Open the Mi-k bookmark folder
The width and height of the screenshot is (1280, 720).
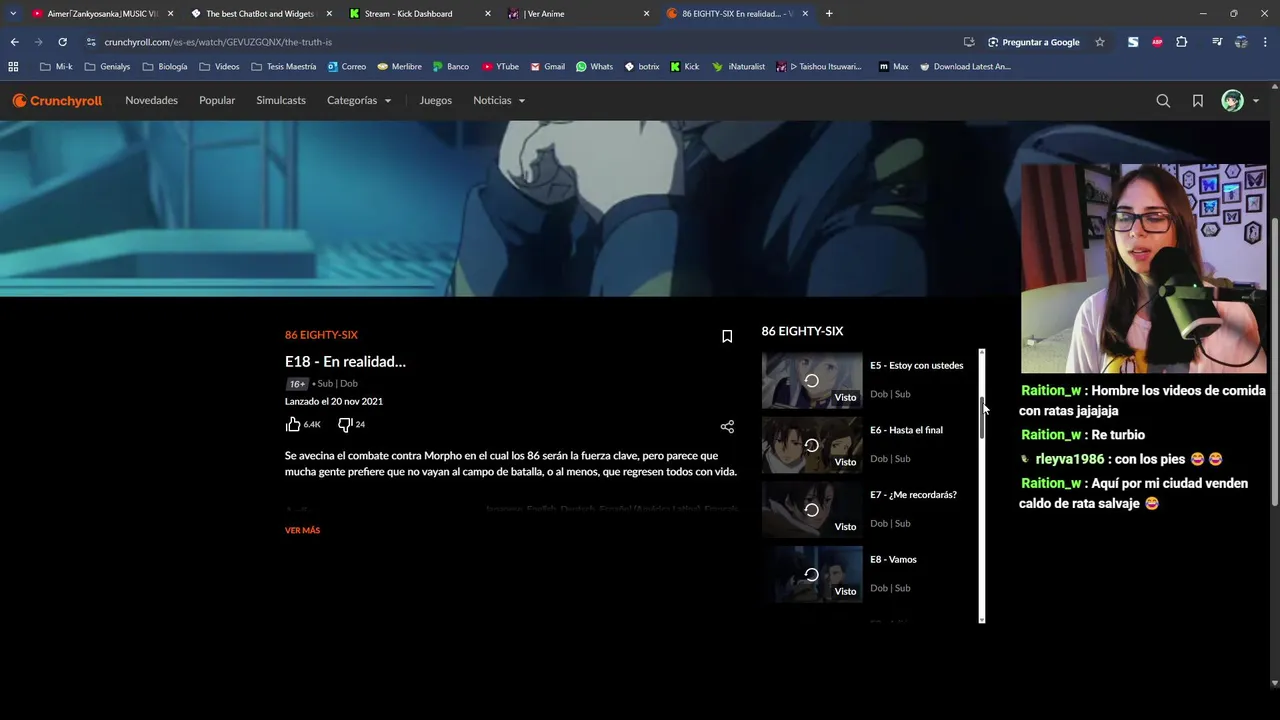pos(56,67)
